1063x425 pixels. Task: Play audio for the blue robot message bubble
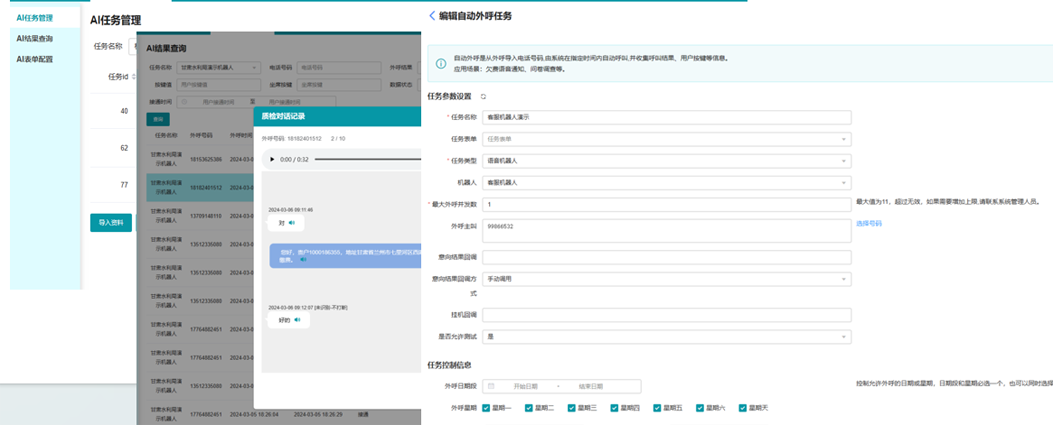point(303,260)
